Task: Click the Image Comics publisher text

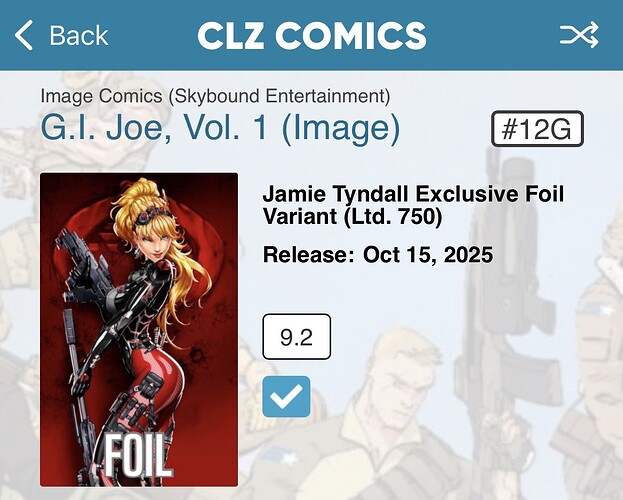Action: tap(101, 96)
